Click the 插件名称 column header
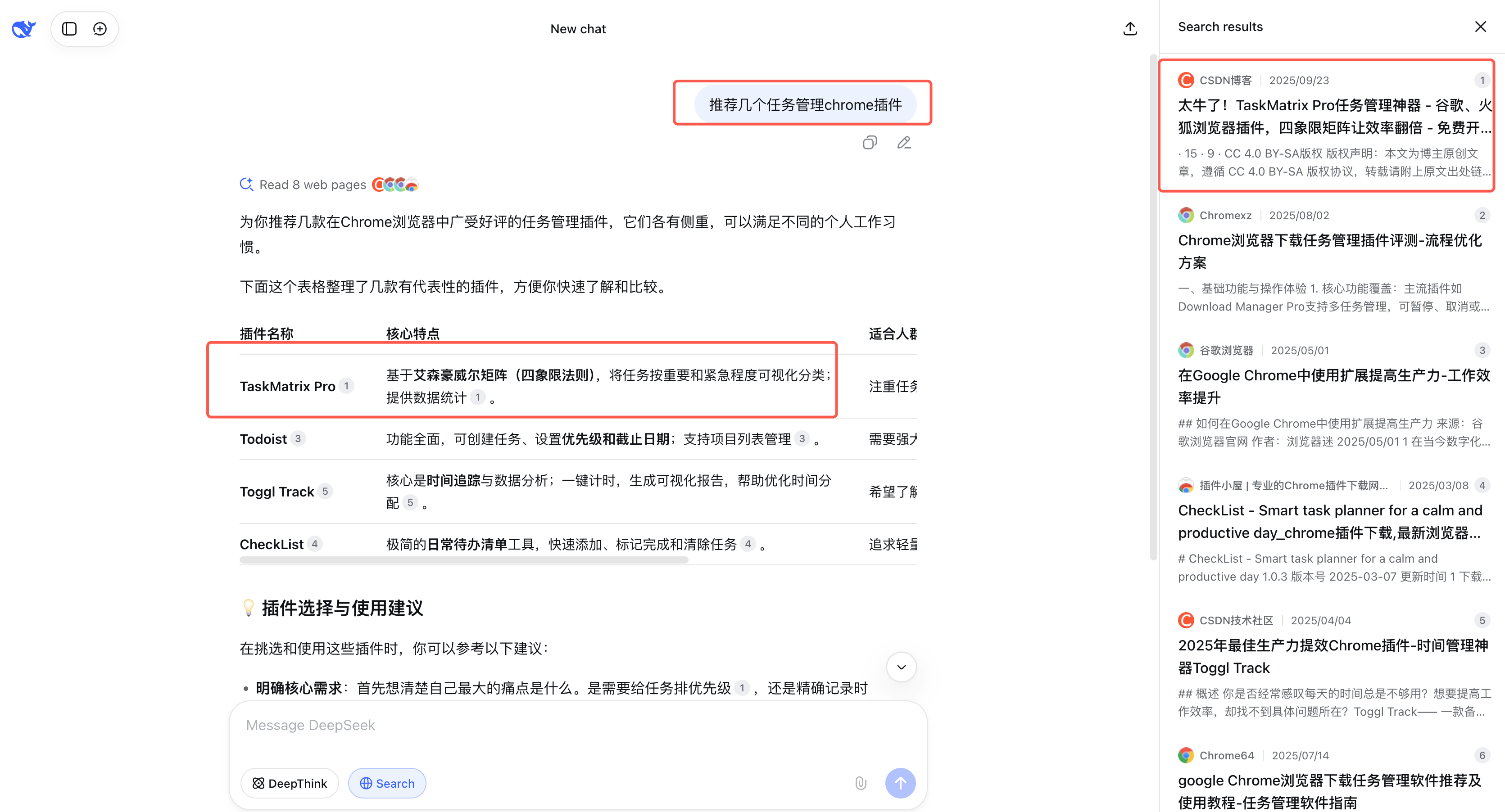 click(267, 334)
